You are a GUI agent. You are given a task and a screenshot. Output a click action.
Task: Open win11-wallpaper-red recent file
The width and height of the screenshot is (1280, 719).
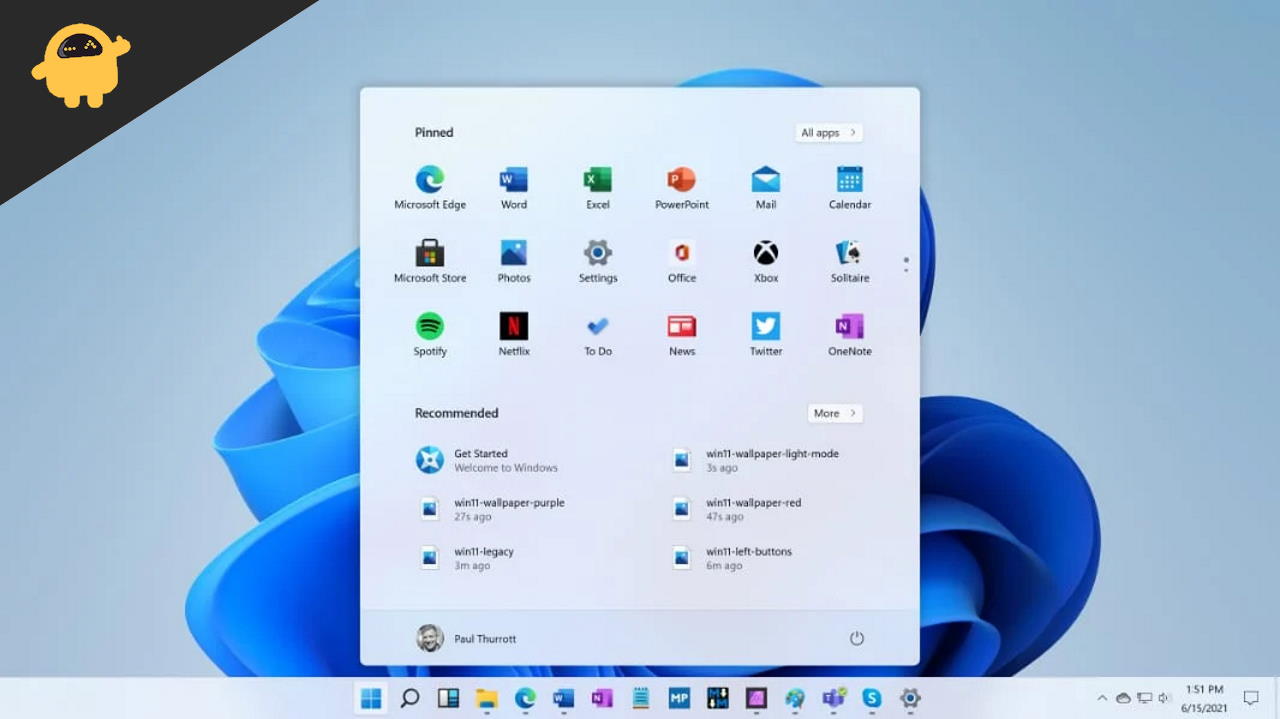coord(736,509)
